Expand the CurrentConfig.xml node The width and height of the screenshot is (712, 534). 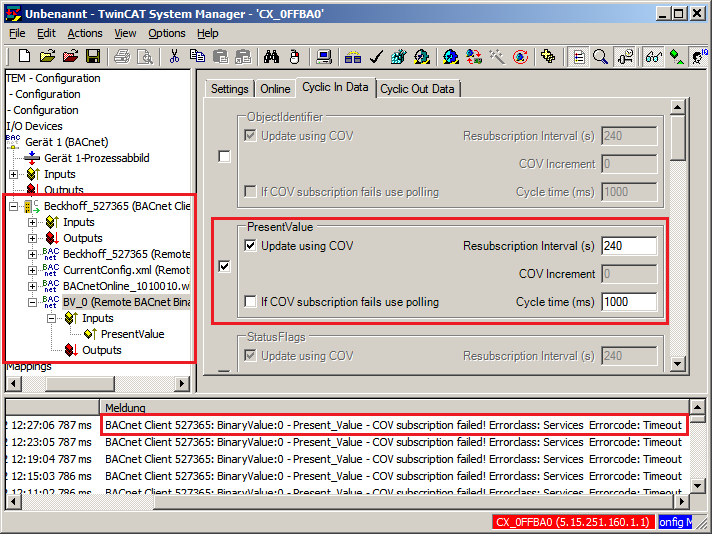33,271
